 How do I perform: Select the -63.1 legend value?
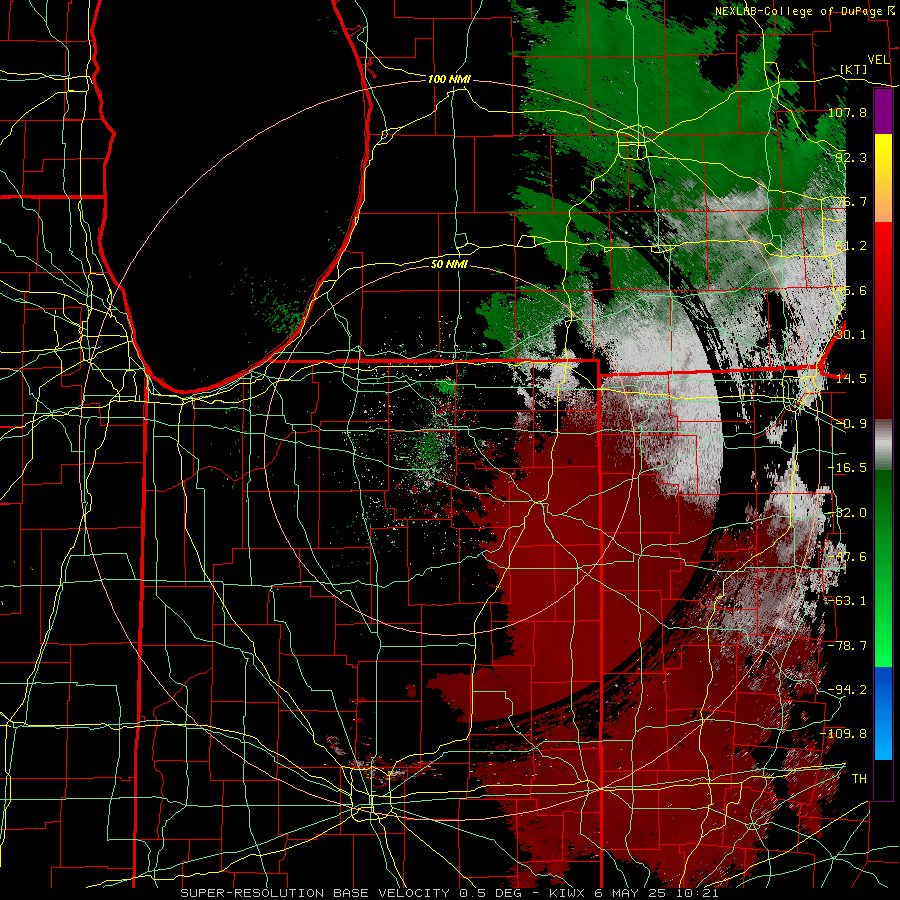(x=847, y=600)
